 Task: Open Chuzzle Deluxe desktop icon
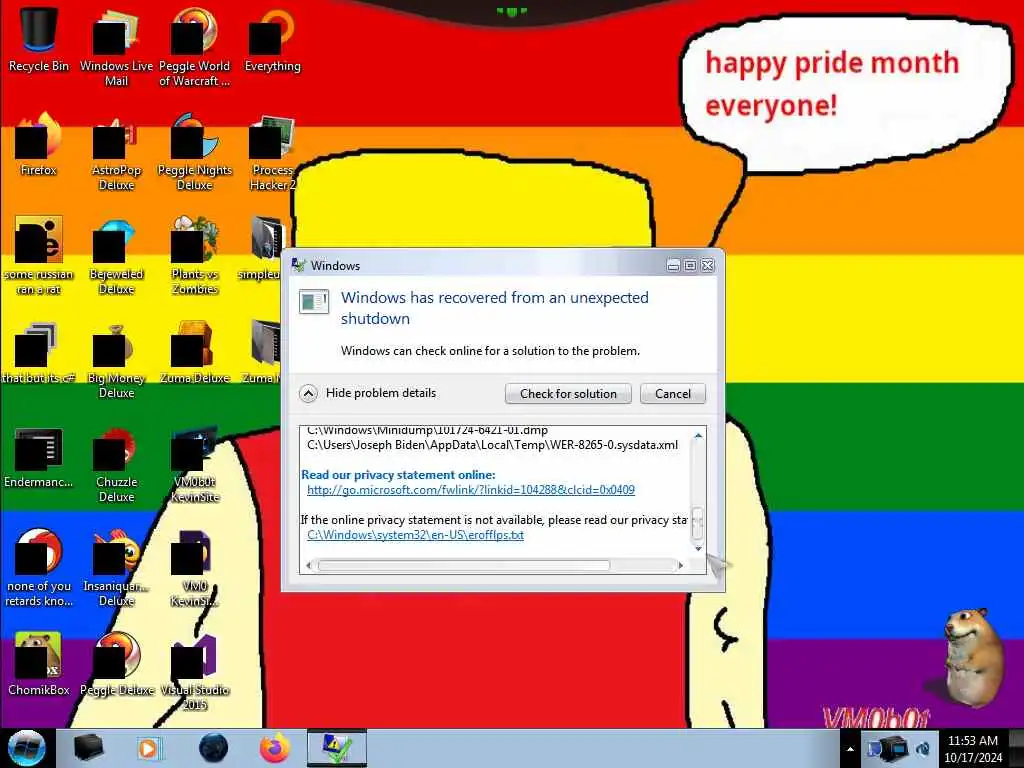(x=116, y=464)
